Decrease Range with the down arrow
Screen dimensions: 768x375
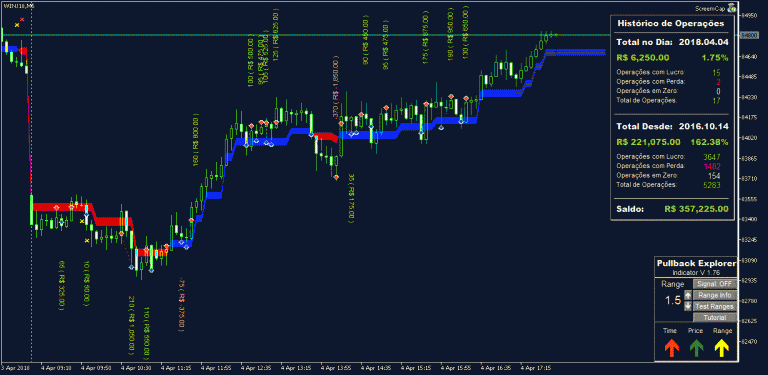688,306
